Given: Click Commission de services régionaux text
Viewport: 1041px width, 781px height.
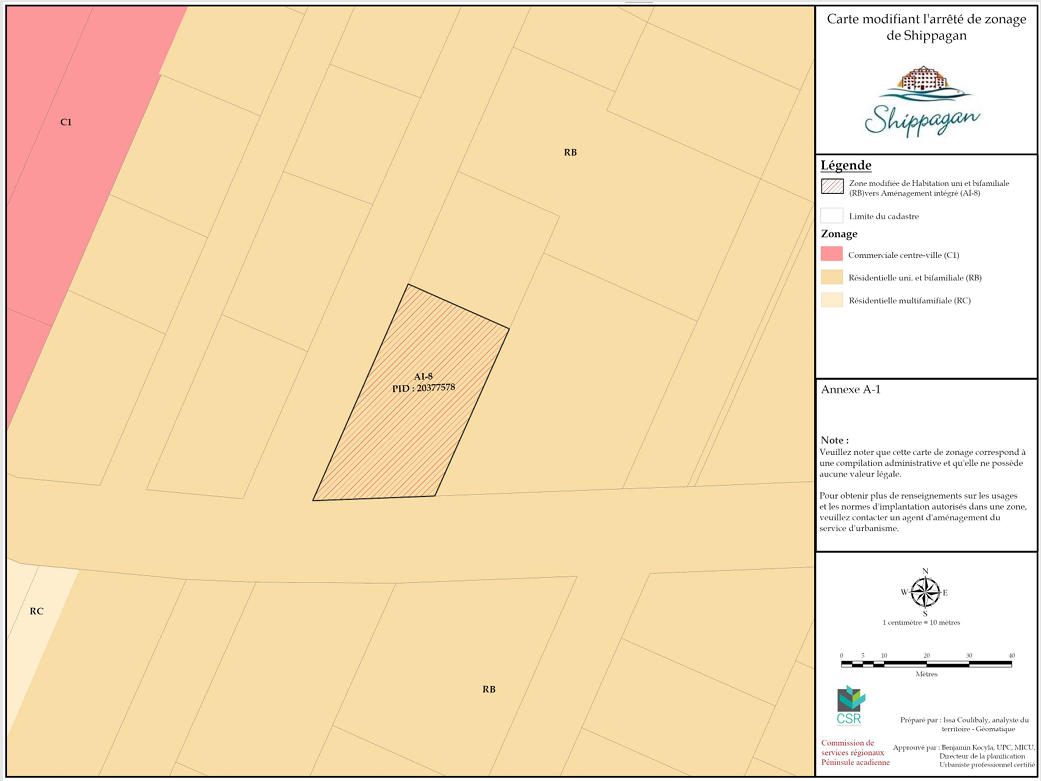Looking at the screenshot, I should 852,752.
